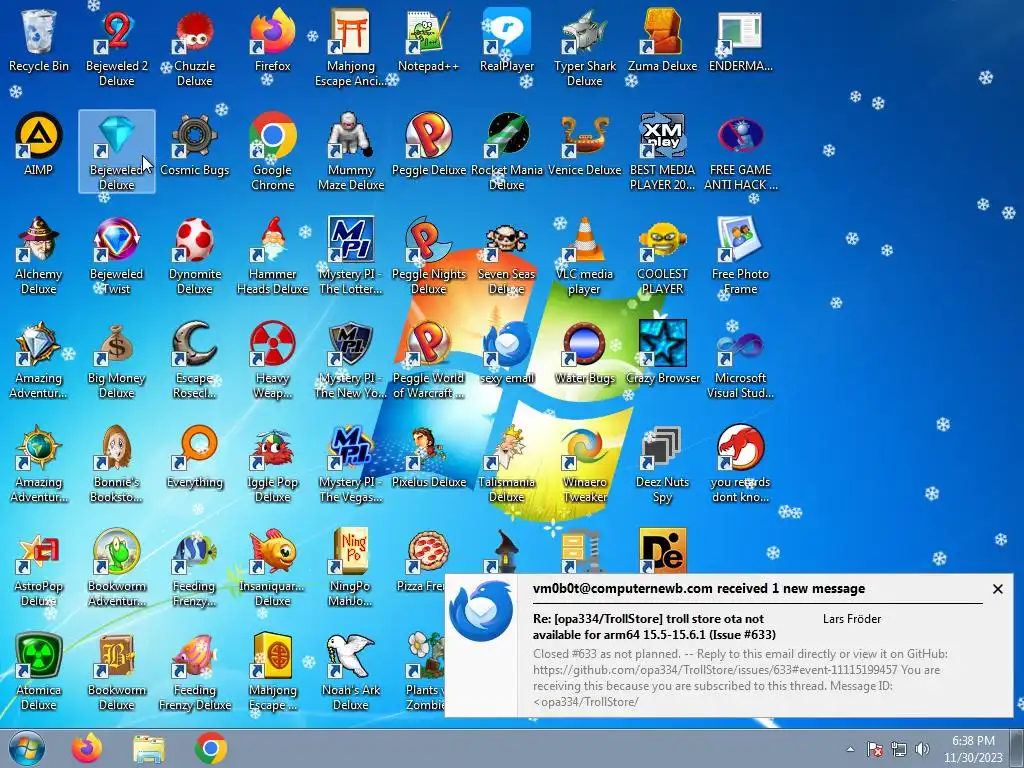Click the Big Money Deluxe icon
Screen dimensions: 1024x768
click(116, 359)
